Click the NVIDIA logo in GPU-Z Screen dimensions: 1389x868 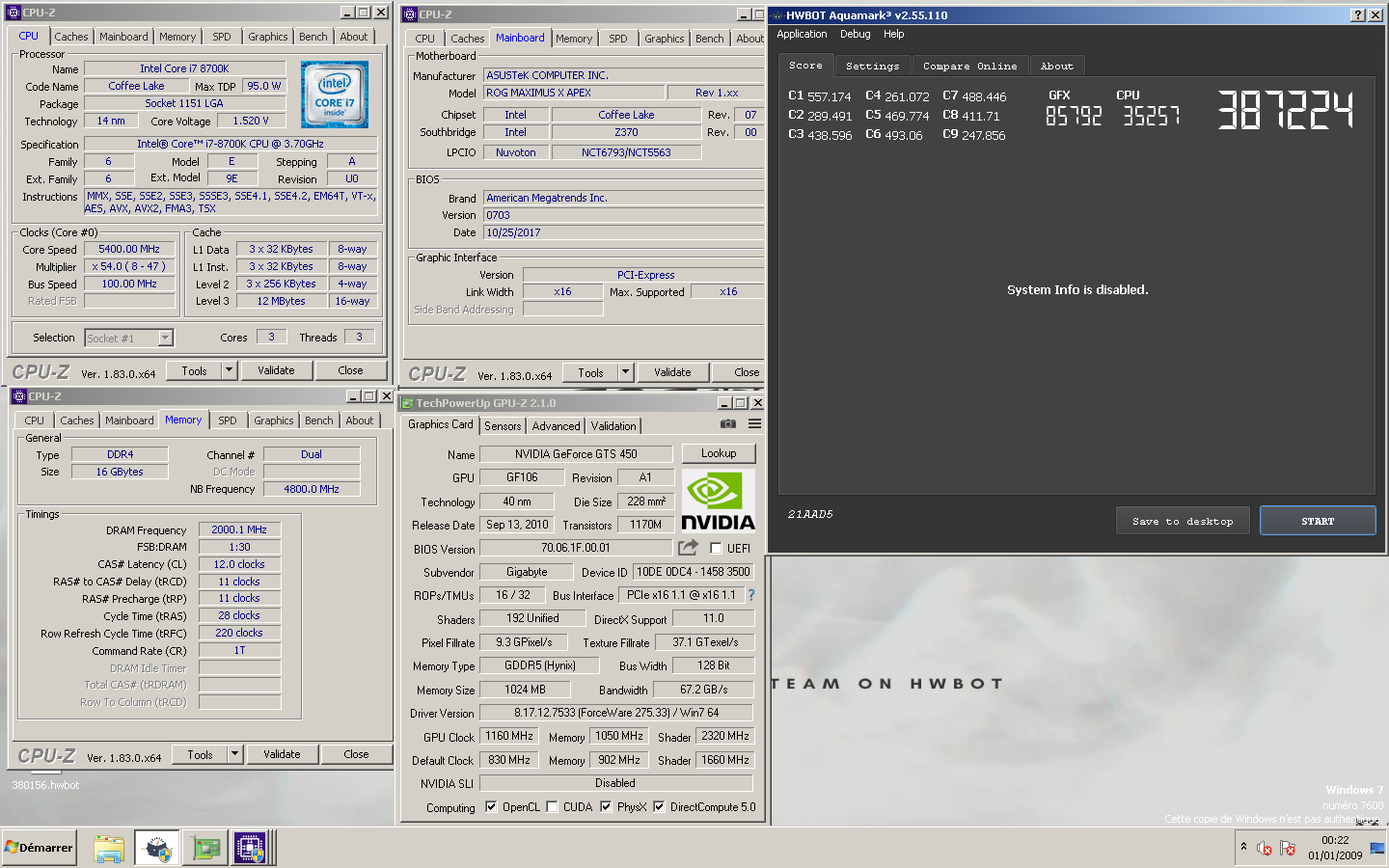tap(718, 500)
